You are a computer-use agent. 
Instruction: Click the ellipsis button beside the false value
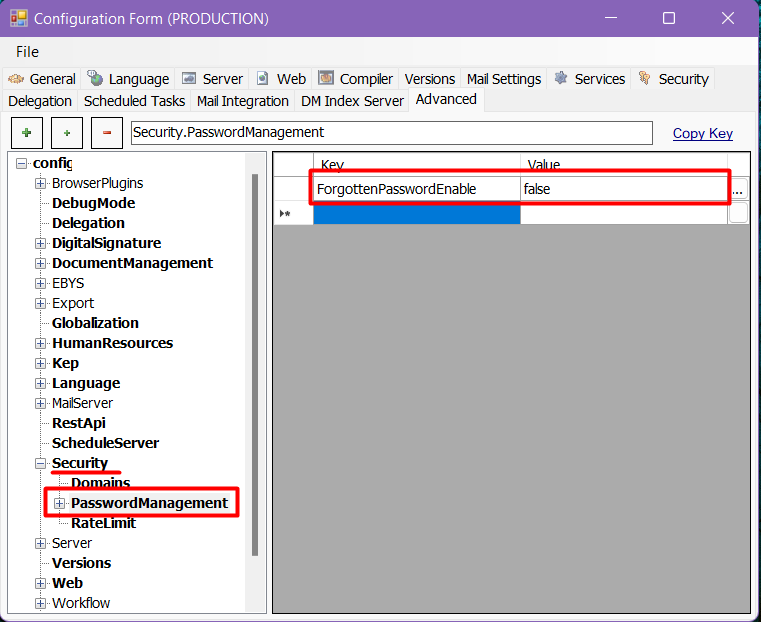(x=738, y=189)
